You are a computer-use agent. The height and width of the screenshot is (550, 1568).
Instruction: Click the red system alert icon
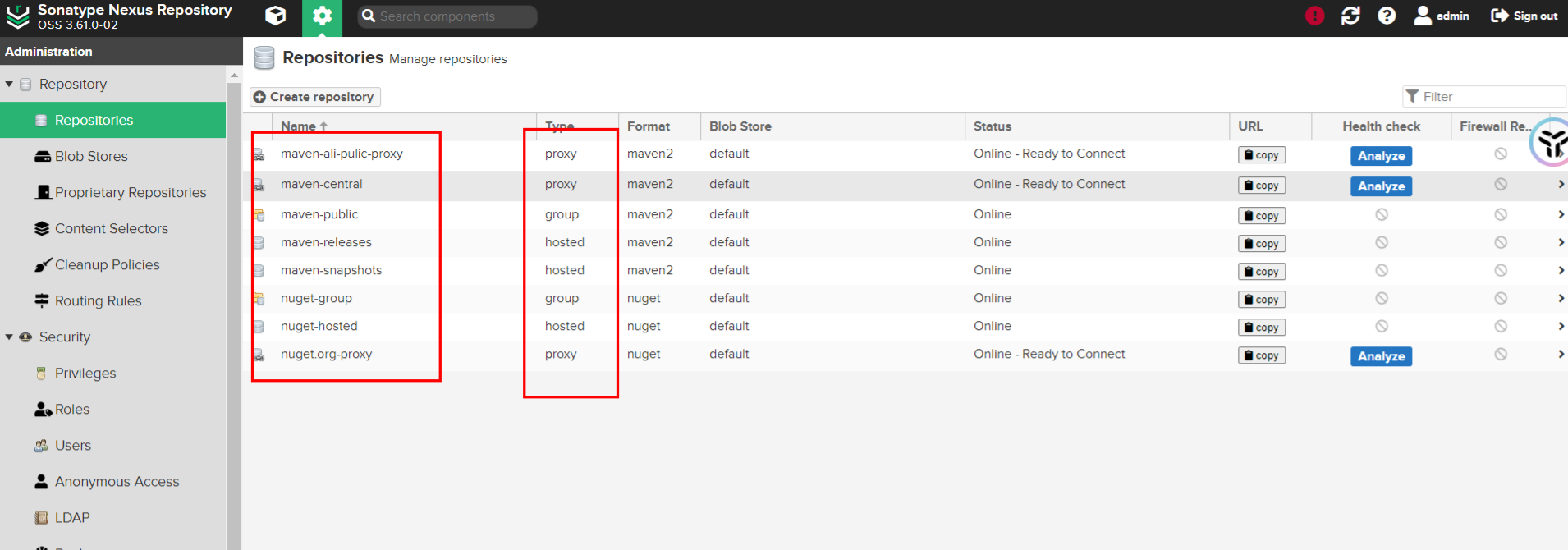(1314, 16)
